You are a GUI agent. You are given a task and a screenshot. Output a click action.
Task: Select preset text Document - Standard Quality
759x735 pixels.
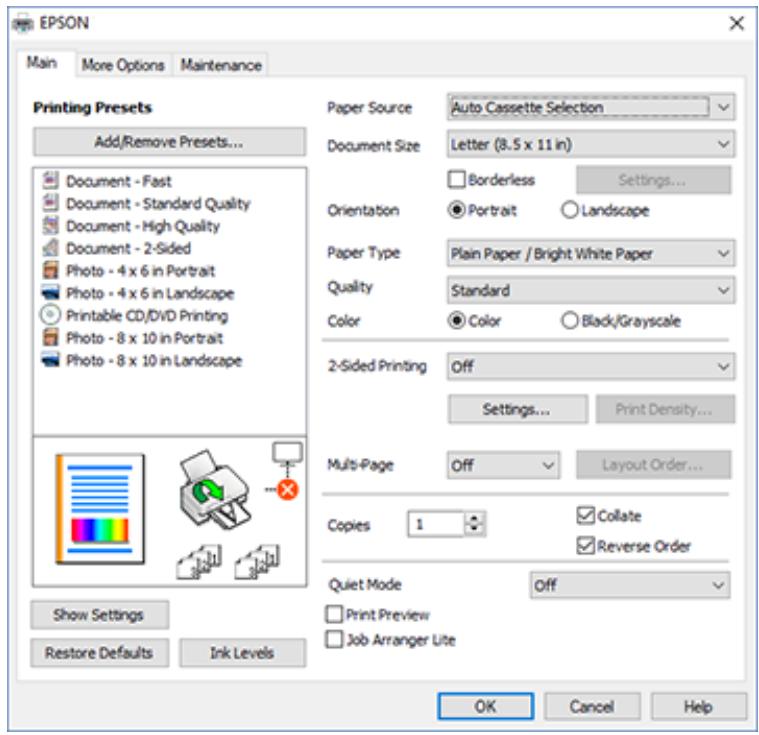(158, 203)
